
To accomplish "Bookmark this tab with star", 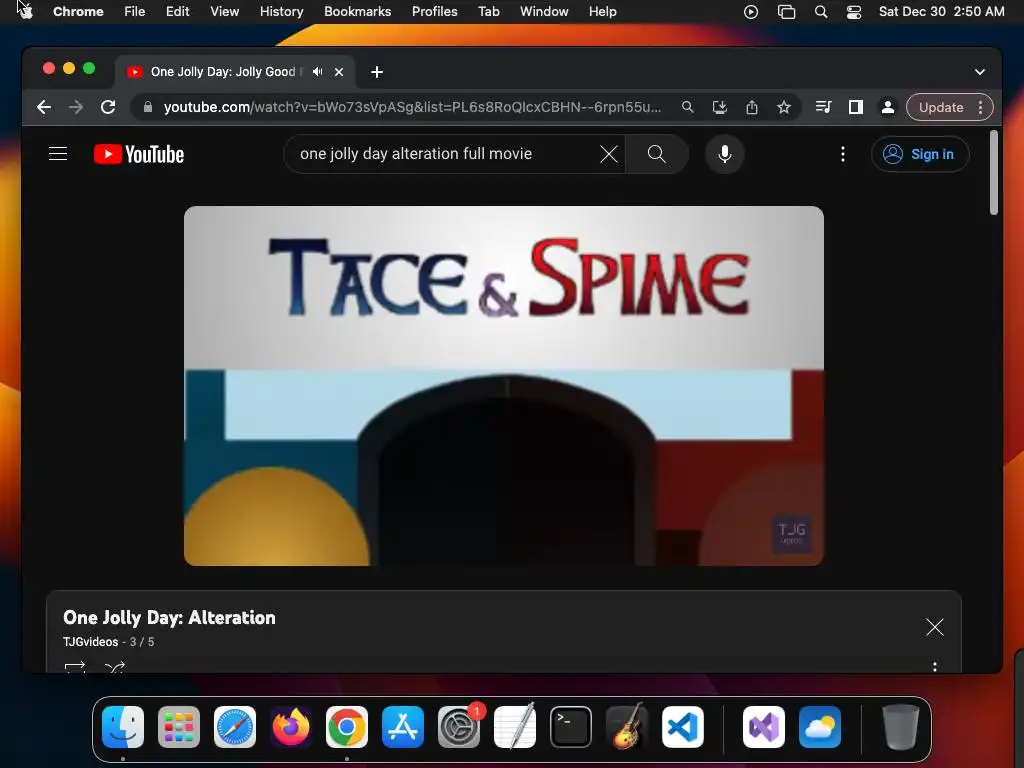I will click(784, 107).
